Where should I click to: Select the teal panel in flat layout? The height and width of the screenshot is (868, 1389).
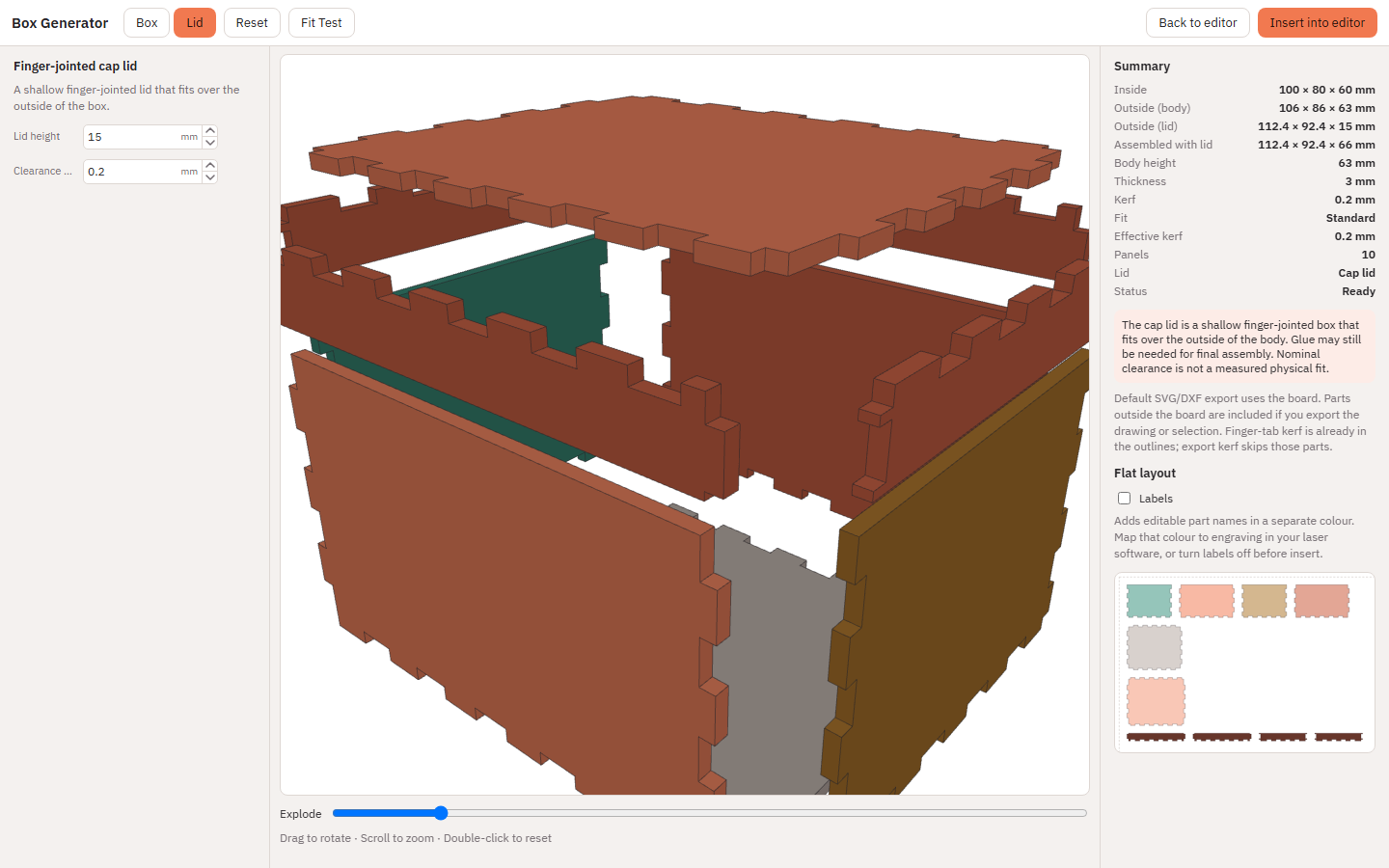coord(1149,601)
